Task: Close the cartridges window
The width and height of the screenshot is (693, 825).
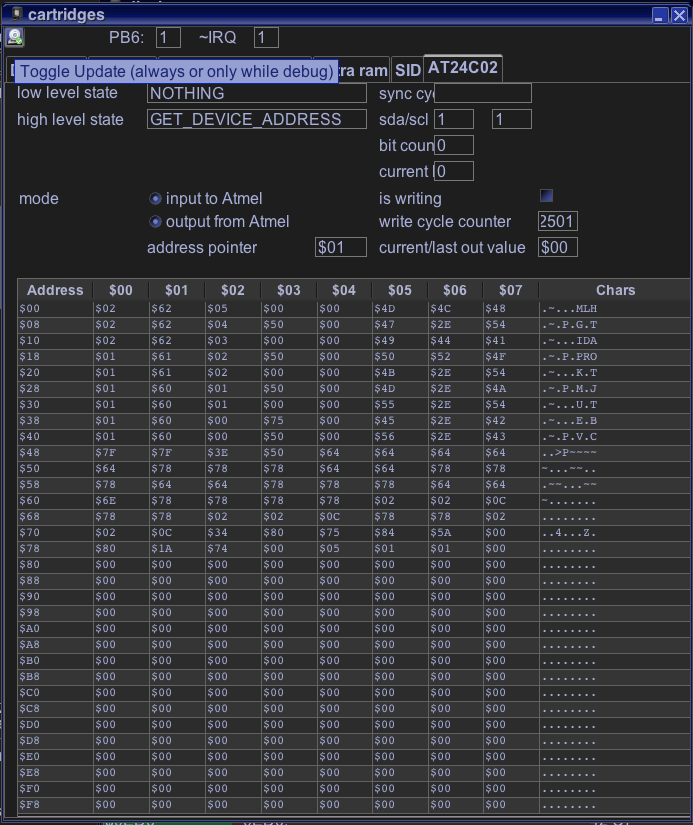Action: (x=680, y=15)
